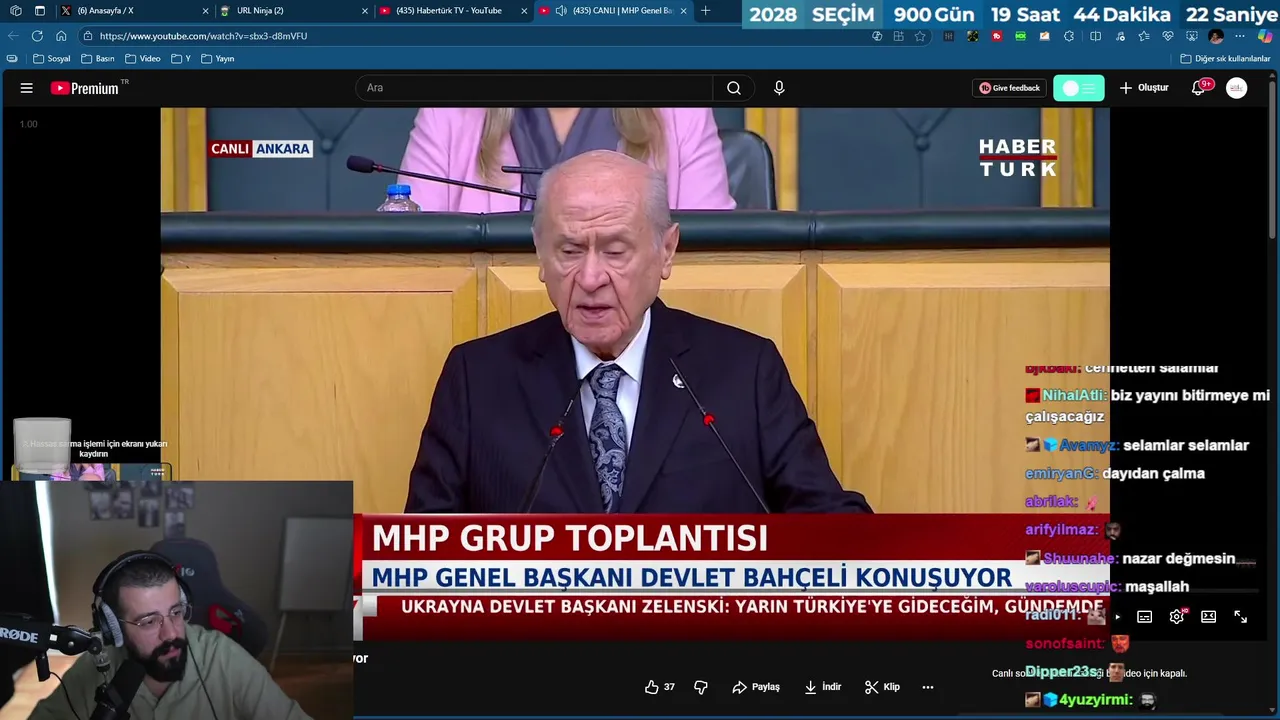Open the Sosyal bookmarks folder
1280x720 pixels.
click(52, 59)
